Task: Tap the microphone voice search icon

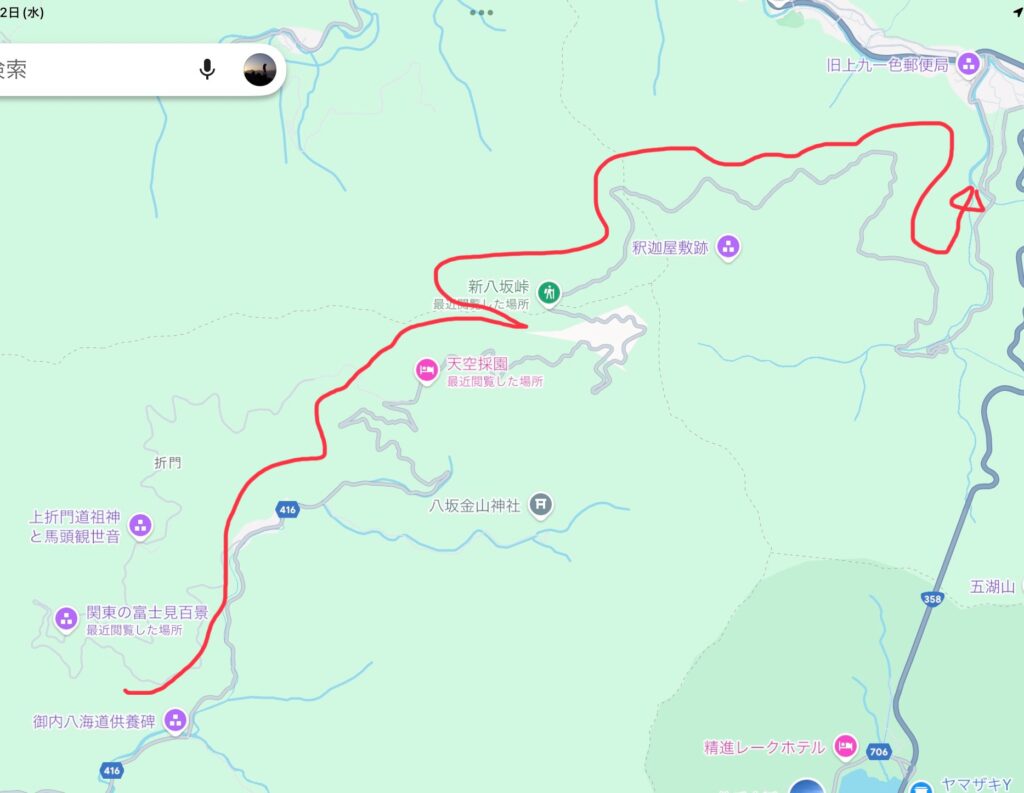Action: (x=206, y=69)
